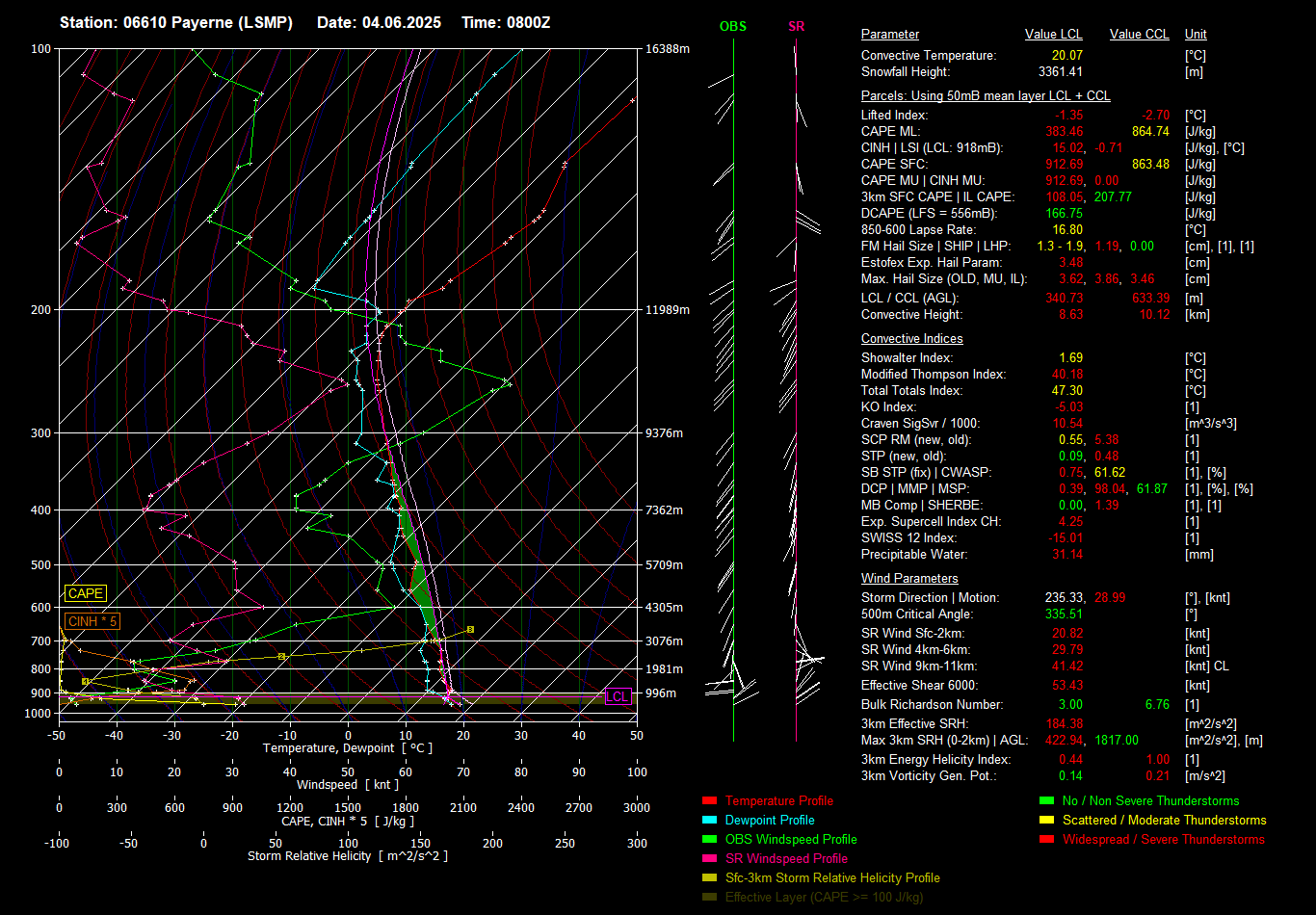Image resolution: width=1316 pixels, height=915 pixels.
Task: Click the red Temperature Profile legend swatch
Action: (x=709, y=801)
